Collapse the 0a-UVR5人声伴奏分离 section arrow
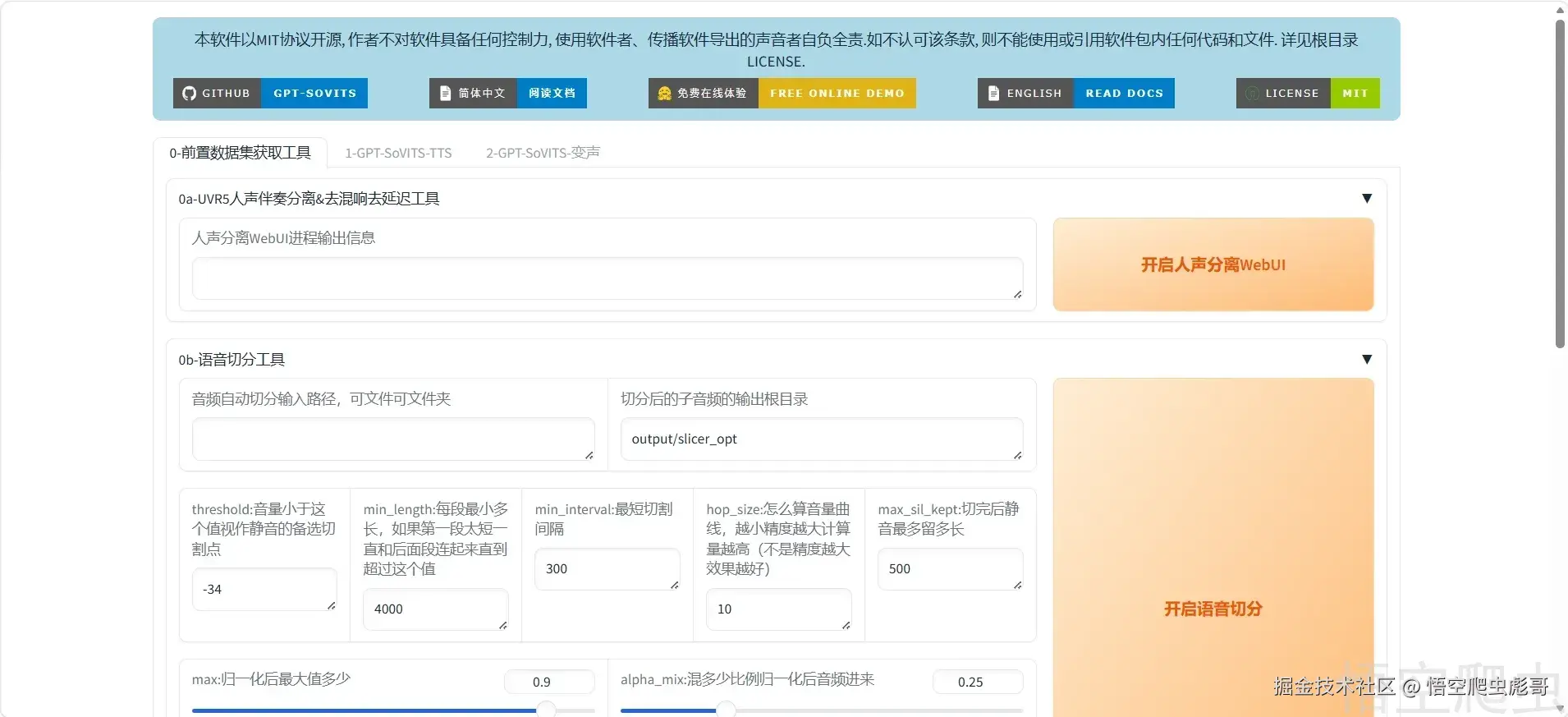Image resolution: width=1568 pixels, height=717 pixels. (1367, 199)
